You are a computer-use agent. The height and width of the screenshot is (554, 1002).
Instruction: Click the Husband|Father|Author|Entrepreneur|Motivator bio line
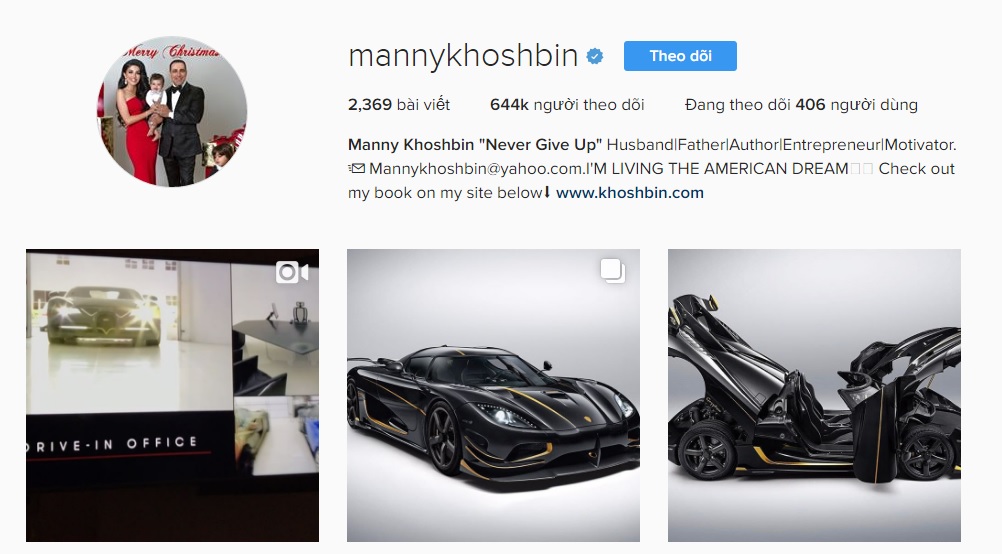pyautogui.click(x=781, y=145)
